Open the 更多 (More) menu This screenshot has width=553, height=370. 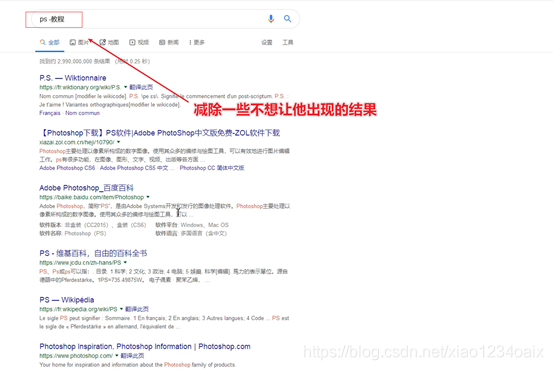tap(197, 42)
